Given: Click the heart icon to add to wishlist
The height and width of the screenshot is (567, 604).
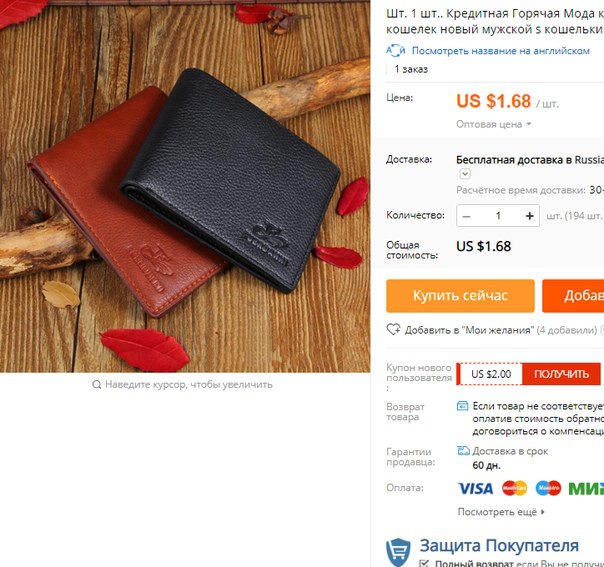Looking at the screenshot, I should coord(393,329).
